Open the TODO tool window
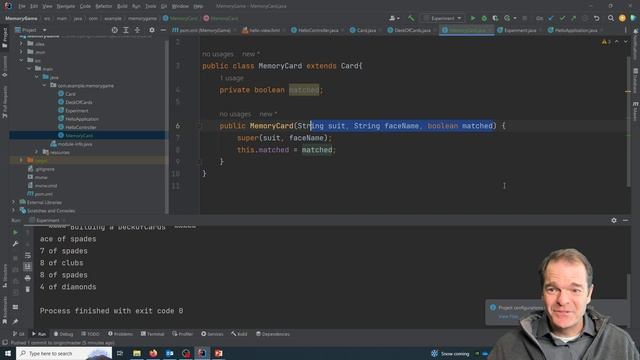The height and width of the screenshot is (360, 640). click(90, 334)
